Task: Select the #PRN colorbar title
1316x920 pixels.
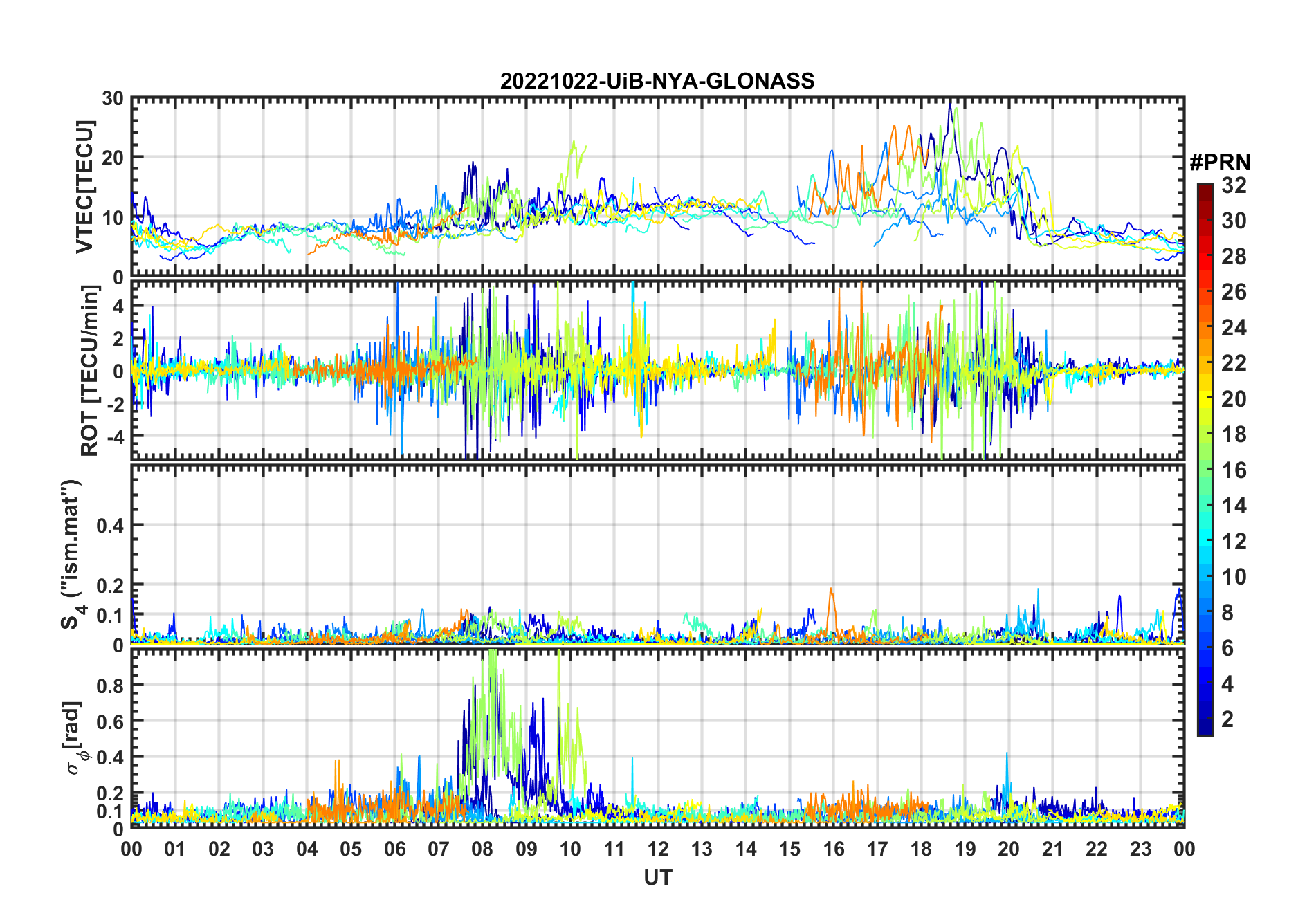Action: tap(1220, 163)
